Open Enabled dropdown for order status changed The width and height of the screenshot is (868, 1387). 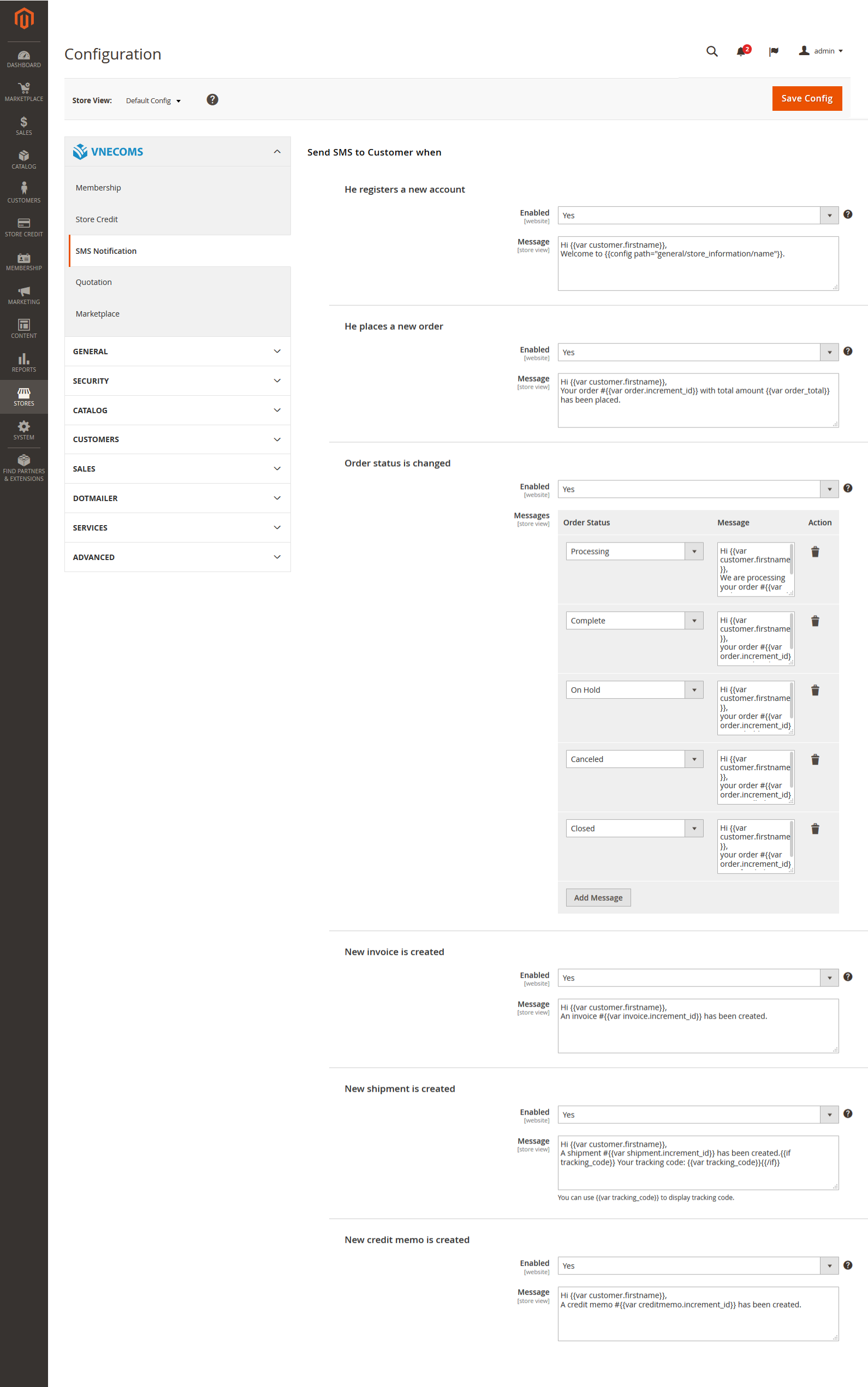pos(698,489)
